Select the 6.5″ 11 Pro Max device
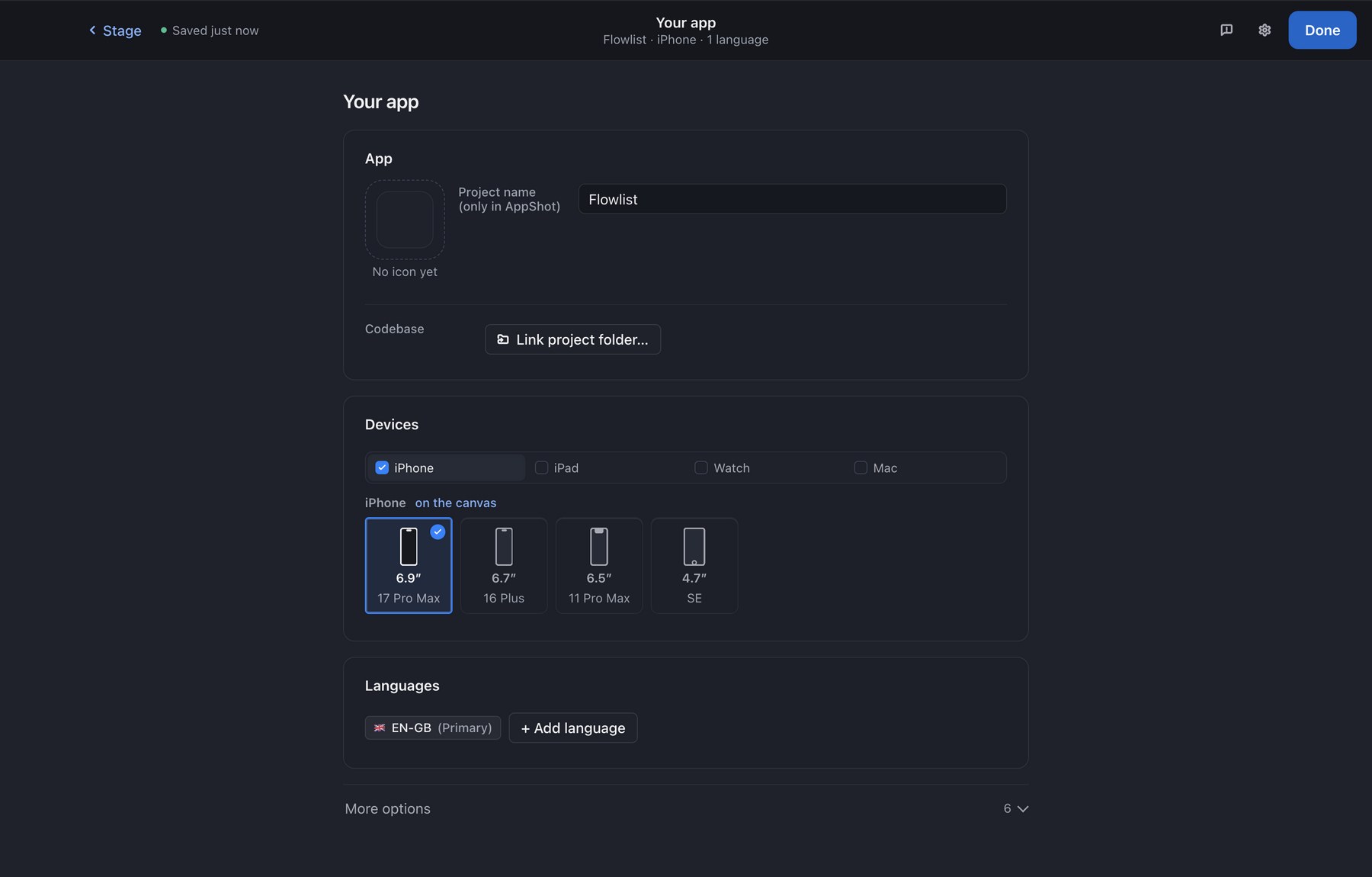 click(x=599, y=565)
